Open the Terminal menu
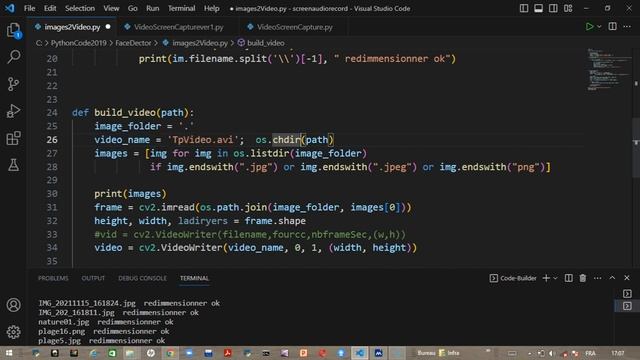640x360 pixels. (x=181, y=8)
